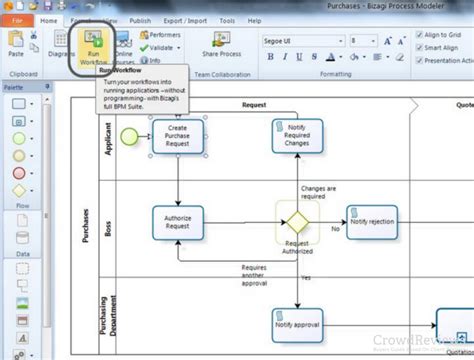The height and width of the screenshot is (360, 474).
Task: Open the File tab
Action: (x=17, y=21)
